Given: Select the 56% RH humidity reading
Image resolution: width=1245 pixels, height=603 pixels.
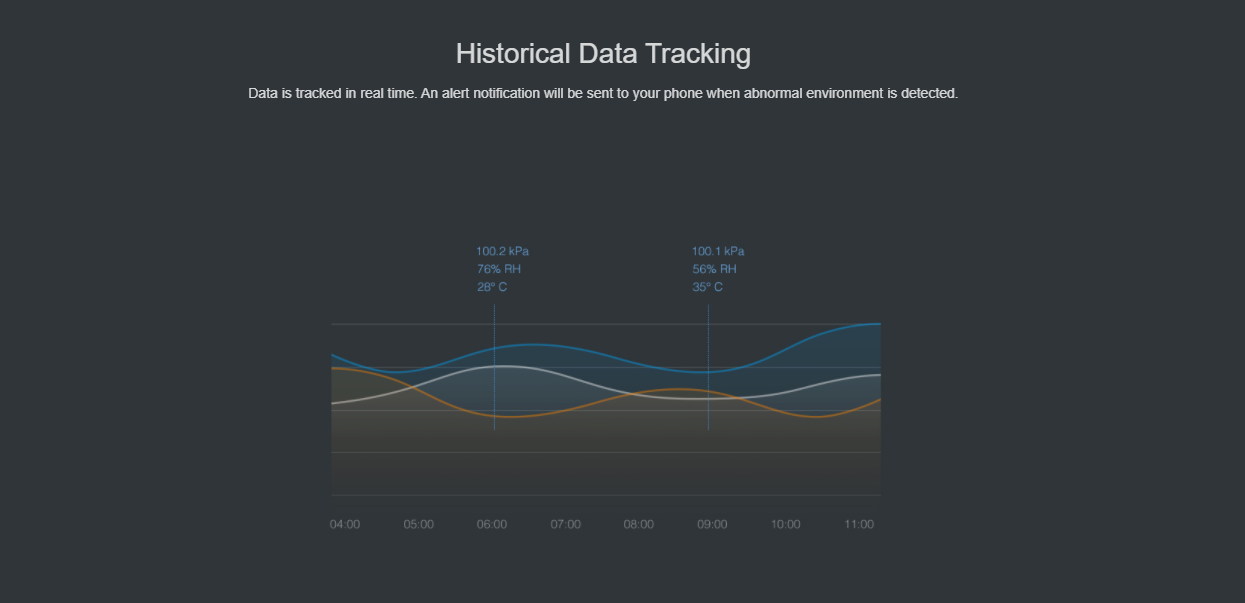Looking at the screenshot, I should click(x=714, y=269).
